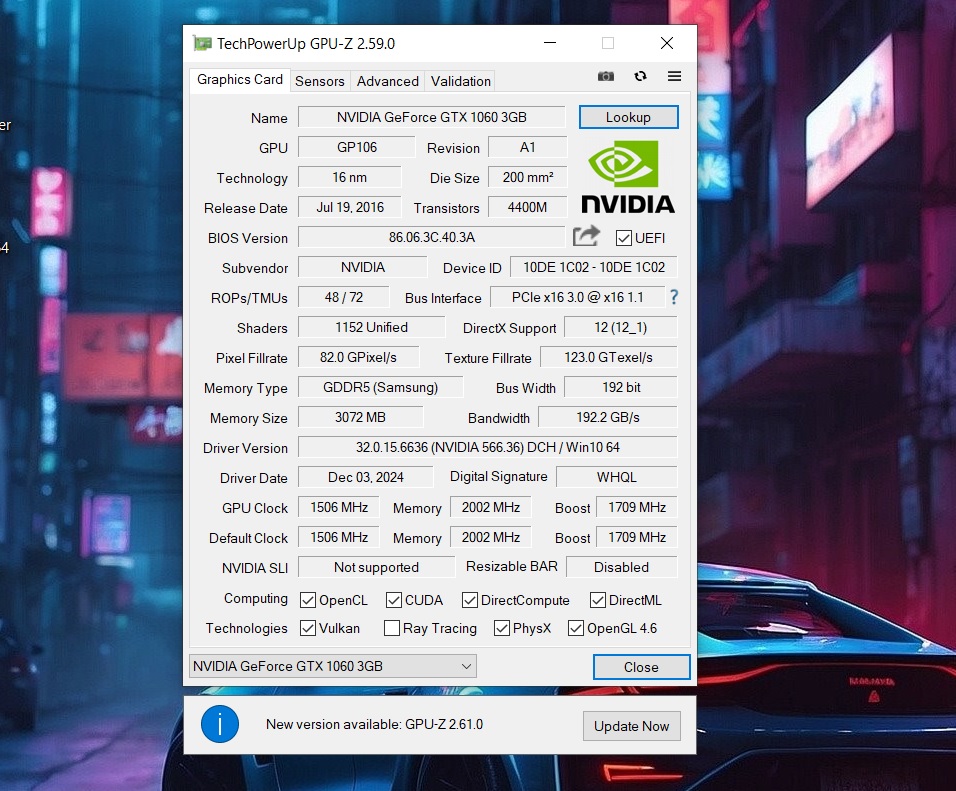956x791 pixels.
Task: Click the Bus Interface question mark
Action: pos(674,297)
